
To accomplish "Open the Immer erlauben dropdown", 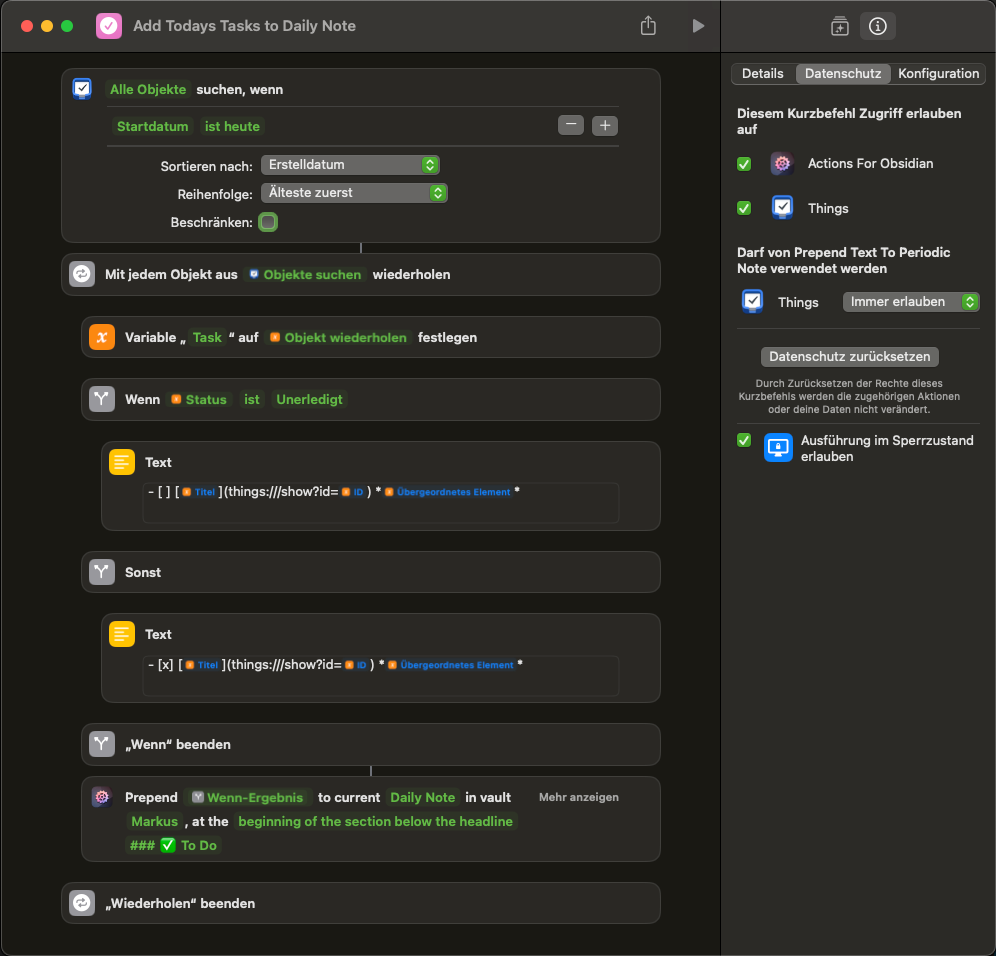I will tap(910, 302).
